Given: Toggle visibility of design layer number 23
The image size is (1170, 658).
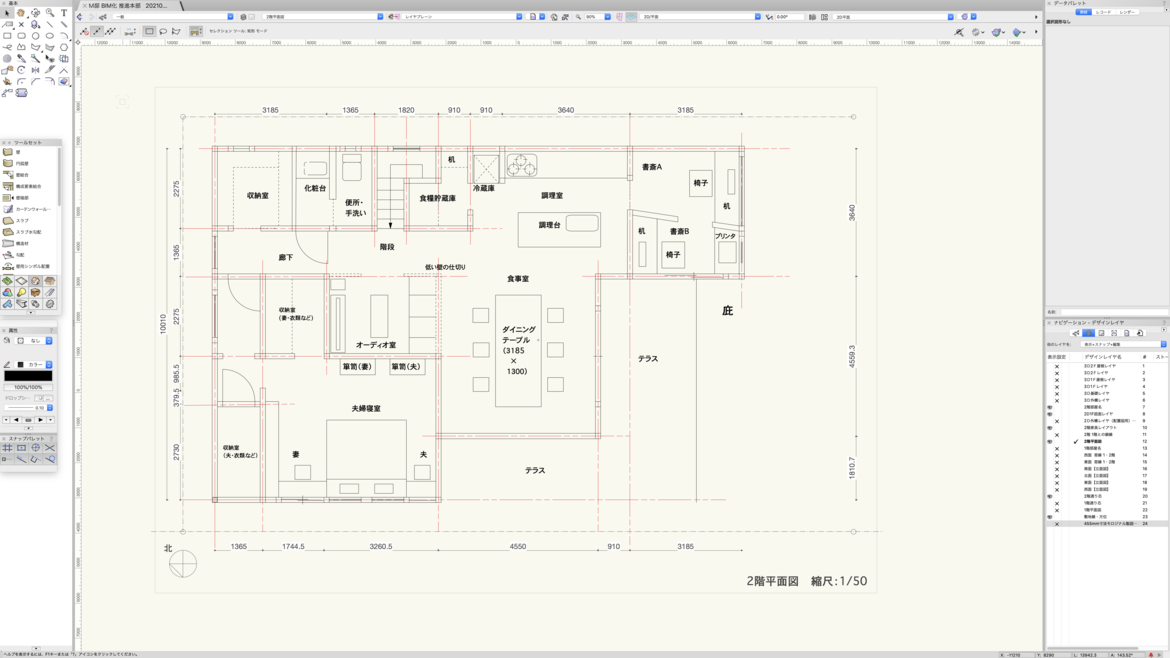Looking at the screenshot, I should click(x=1050, y=517).
